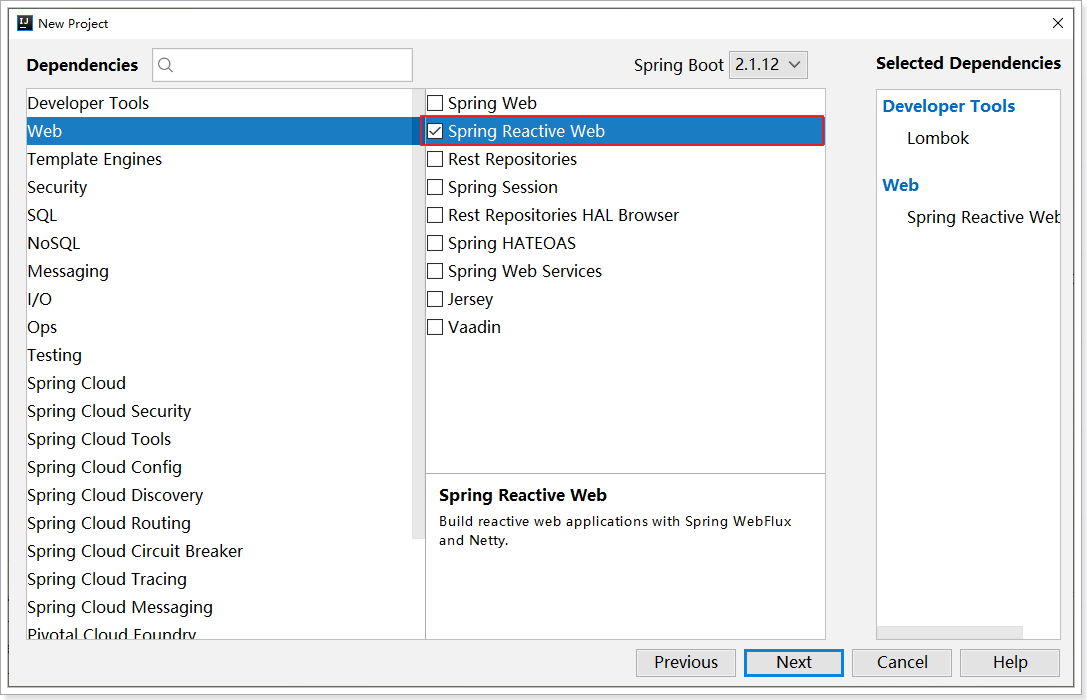This screenshot has width=1087, height=700.
Task: Choose Spring Cloud Tracing category
Action: [x=219, y=579]
